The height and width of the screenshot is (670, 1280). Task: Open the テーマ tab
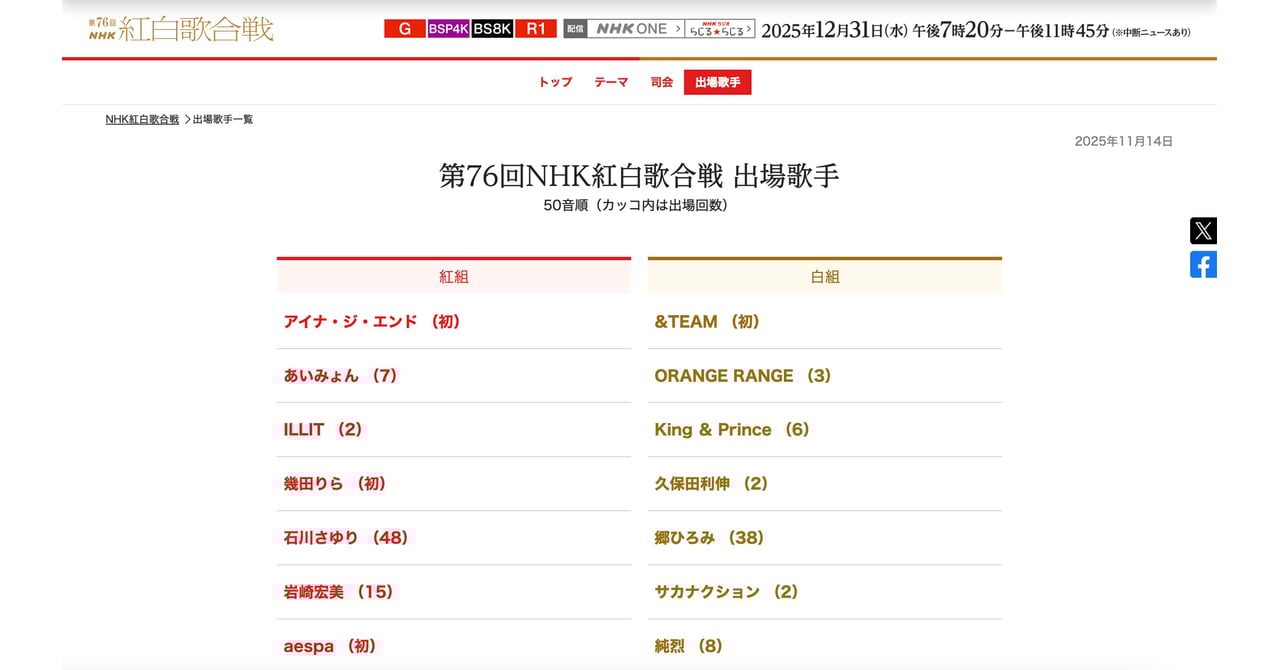[611, 83]
